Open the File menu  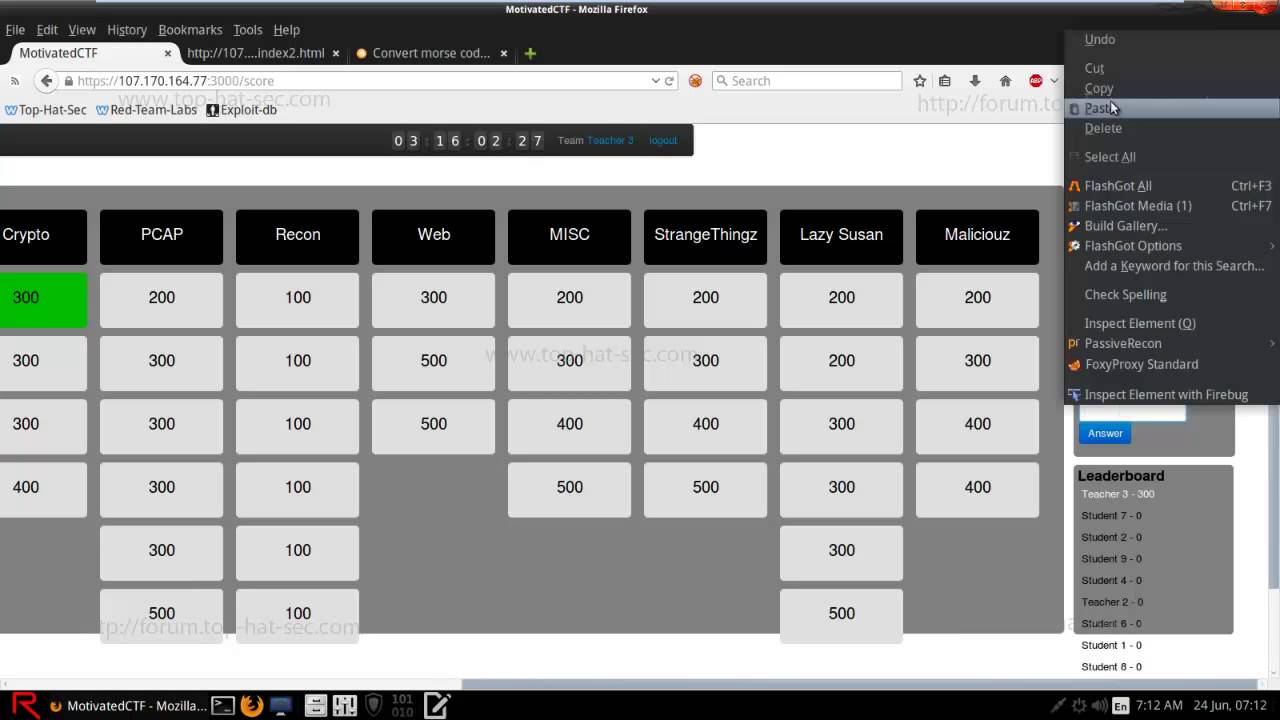[x=15, y=30]
